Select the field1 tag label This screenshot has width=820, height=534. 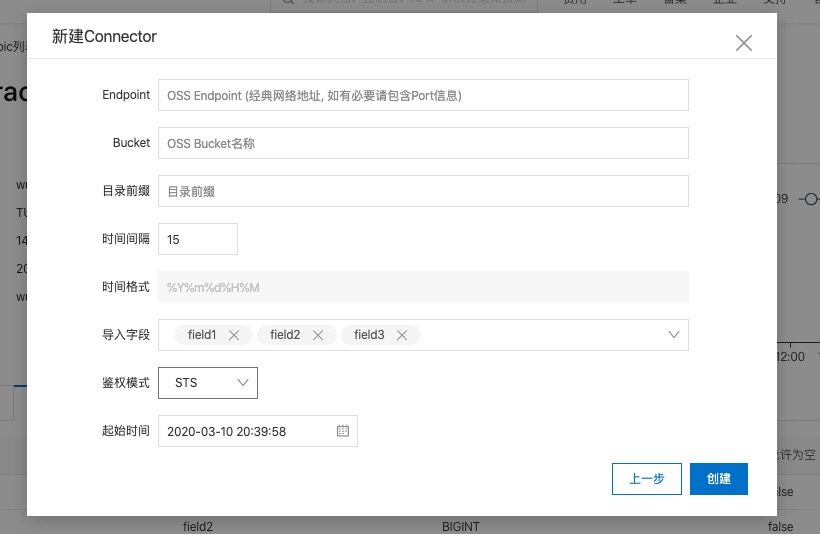[x=202, y=335]
